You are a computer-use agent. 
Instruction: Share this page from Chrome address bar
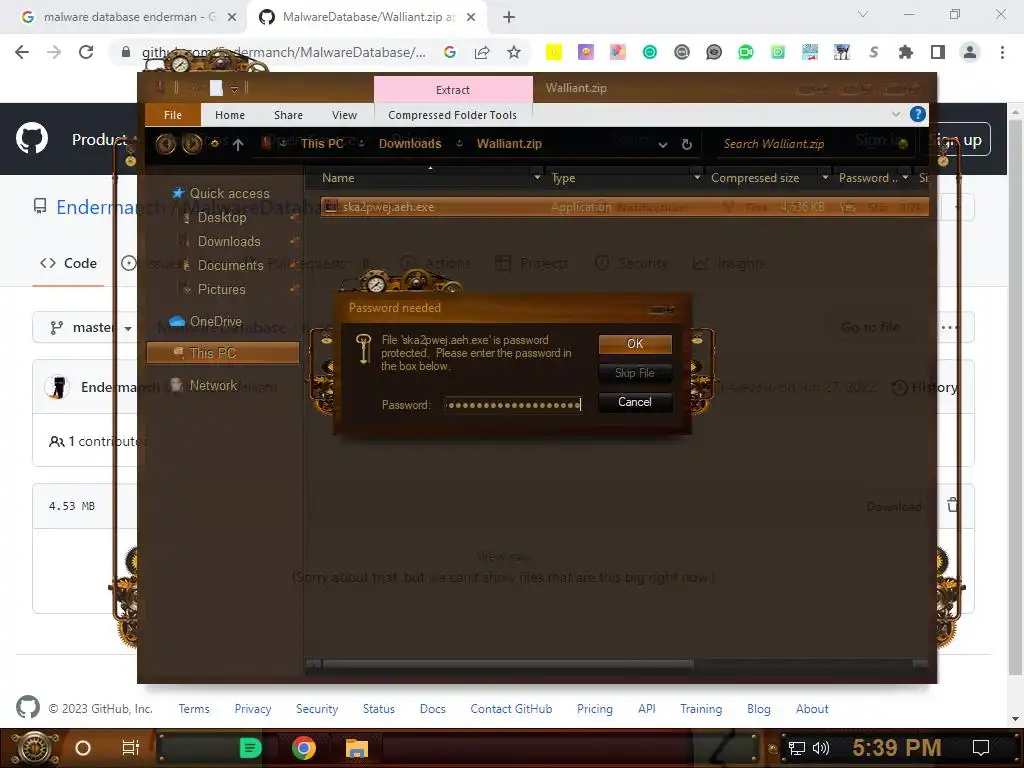[482, 52]
